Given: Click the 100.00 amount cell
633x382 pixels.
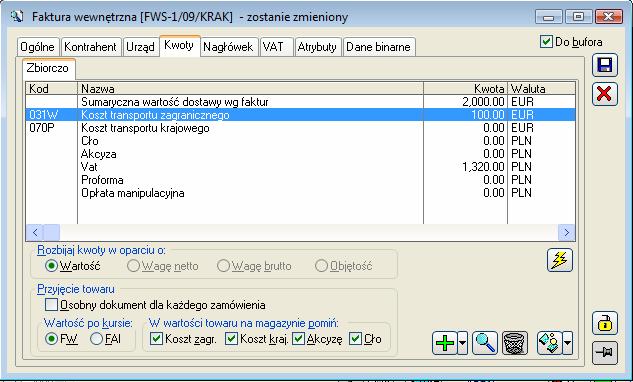Looking at the screenshot, I should (x=465, y=115).
